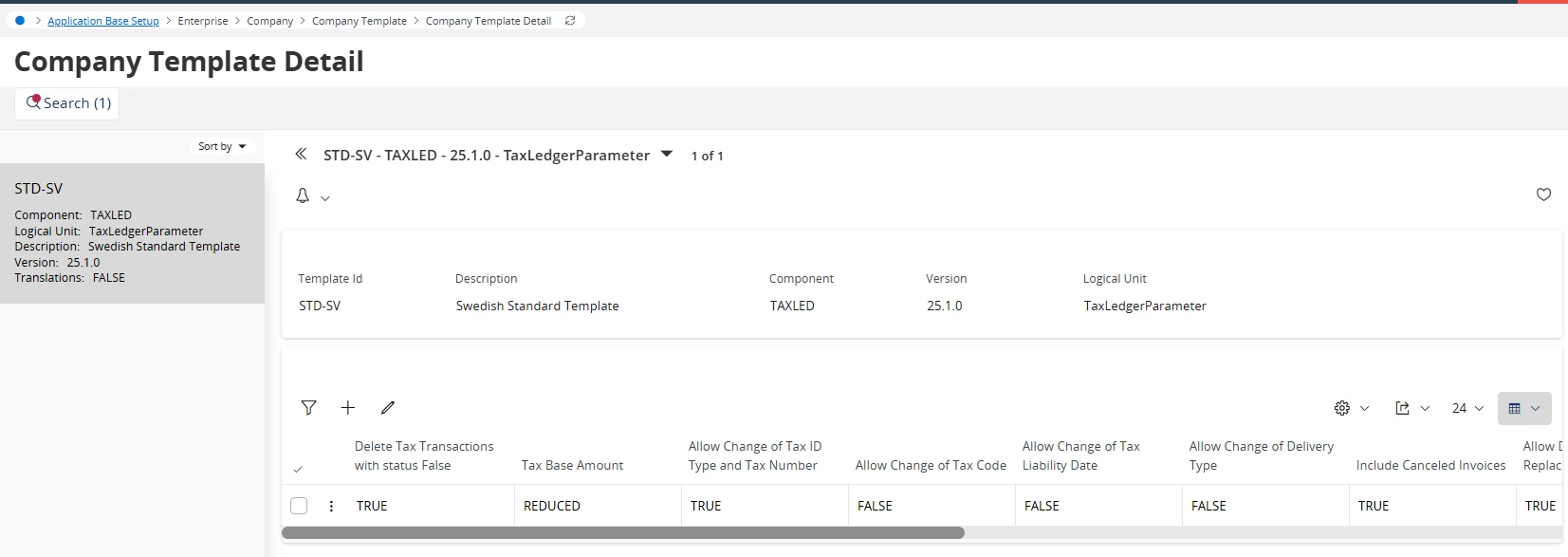The height and width of the screenshot is (557, 1568).
Task: Toggle the select-all checkmark in header
Action: (x=298, y=469)
